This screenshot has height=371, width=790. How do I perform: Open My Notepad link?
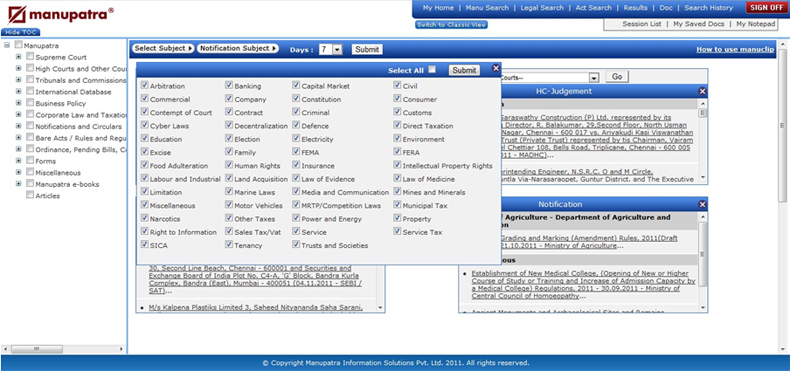pos(755,24)
